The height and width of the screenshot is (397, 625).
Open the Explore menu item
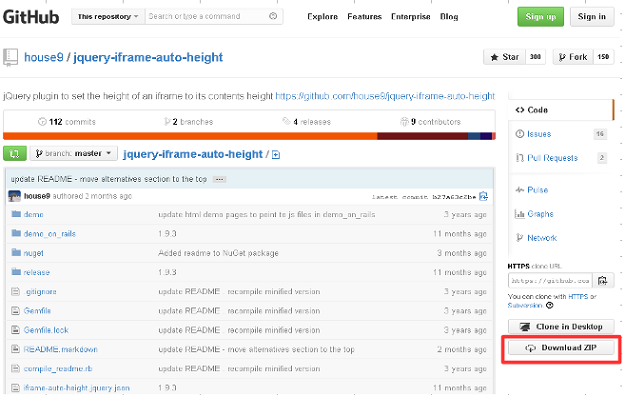(x=322, y=17)
